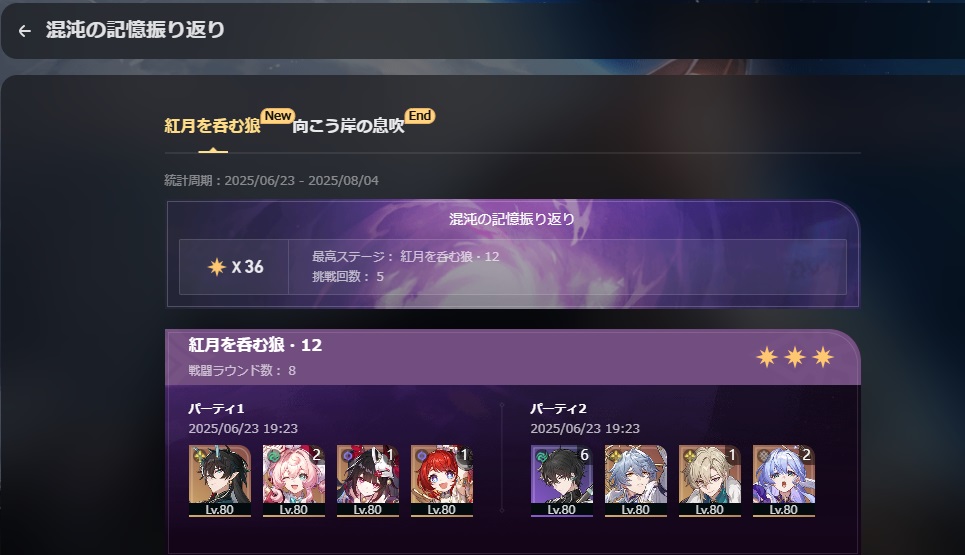Screen dimensions: 965x555
Task: Click the New badge on first tab
Action: coord(278,116)
